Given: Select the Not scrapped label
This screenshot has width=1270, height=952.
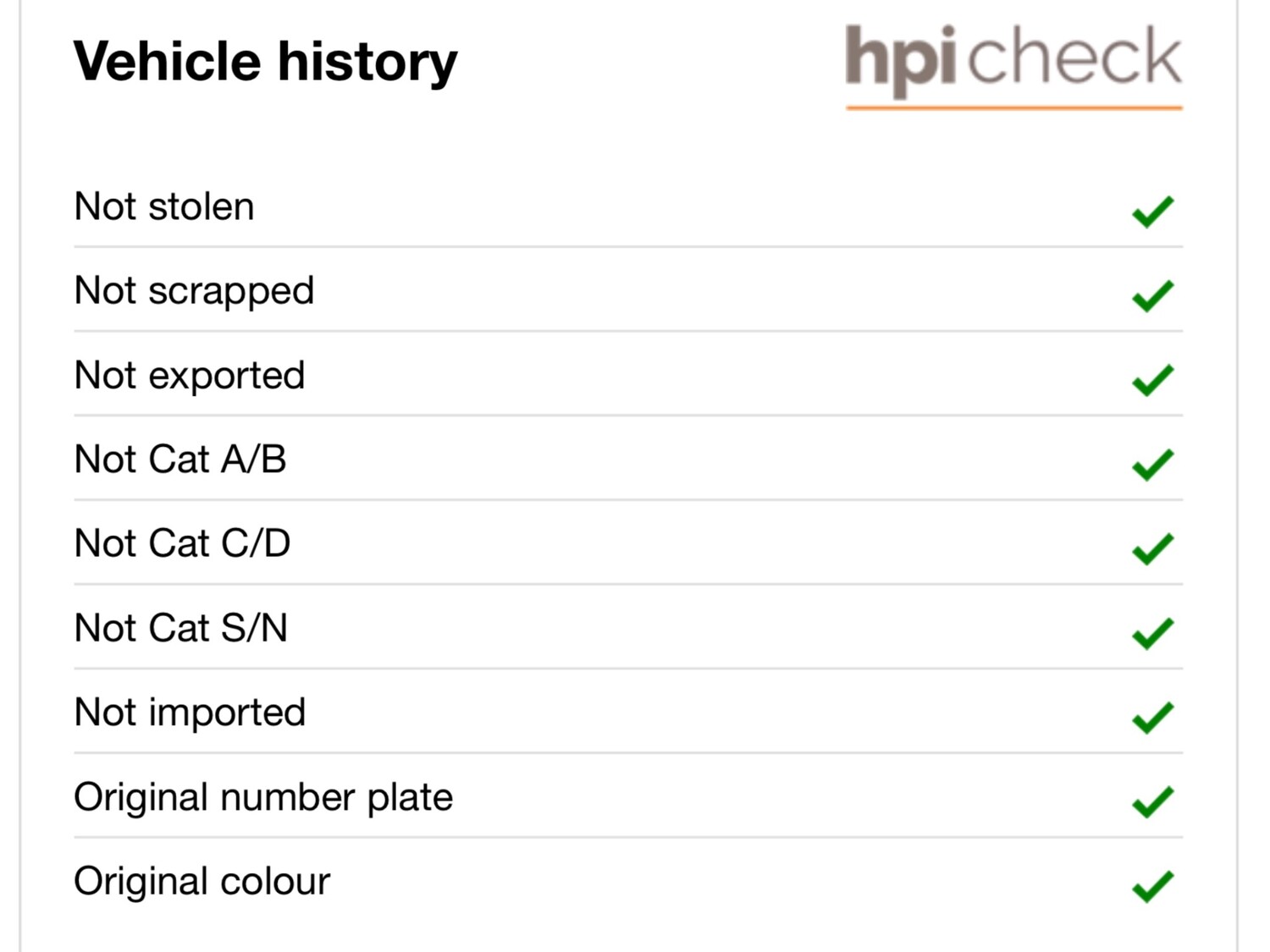Looking at the screenshot, I should [194, 291].
